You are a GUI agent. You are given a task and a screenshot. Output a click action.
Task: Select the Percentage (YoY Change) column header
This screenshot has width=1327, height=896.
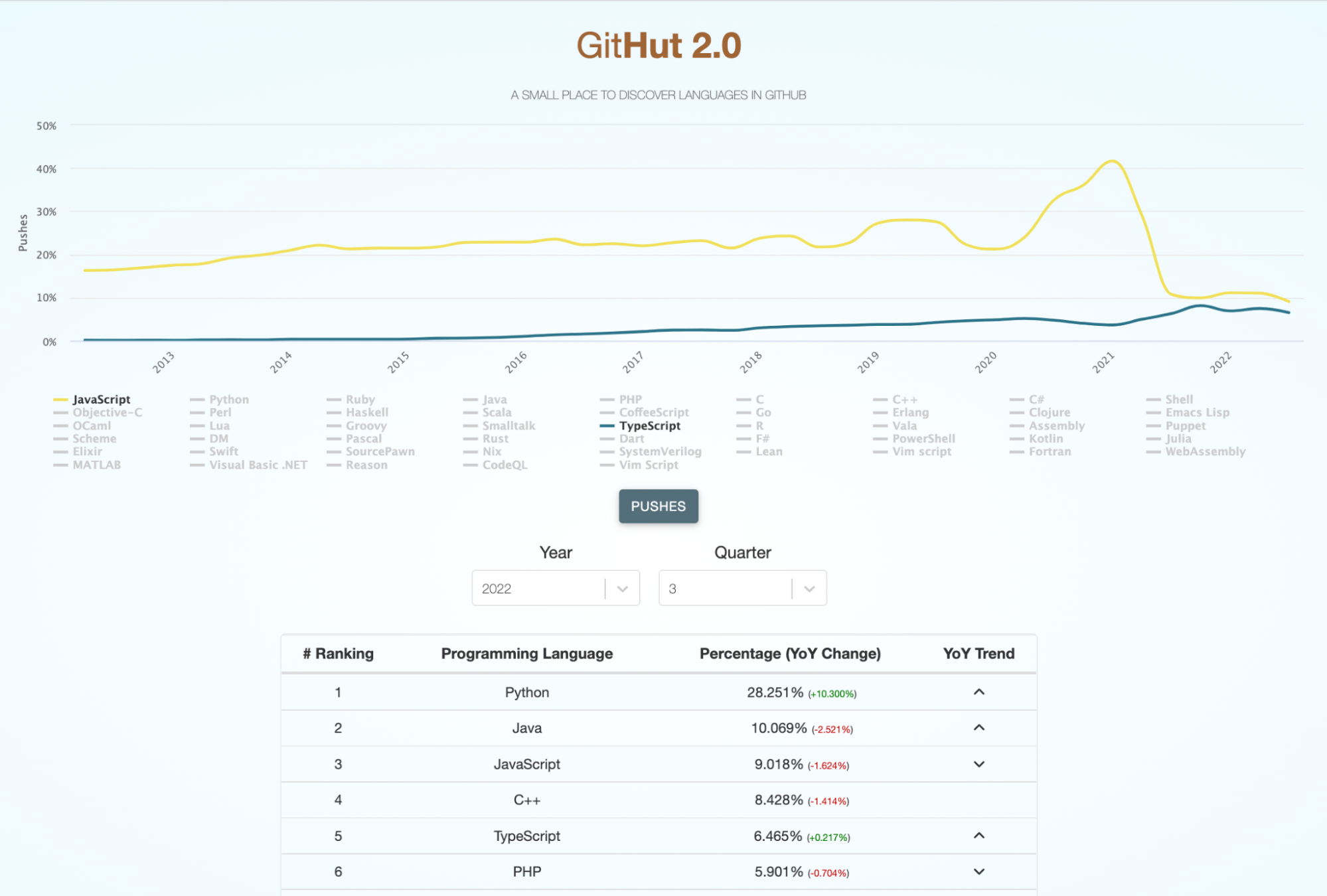(790, 654)
